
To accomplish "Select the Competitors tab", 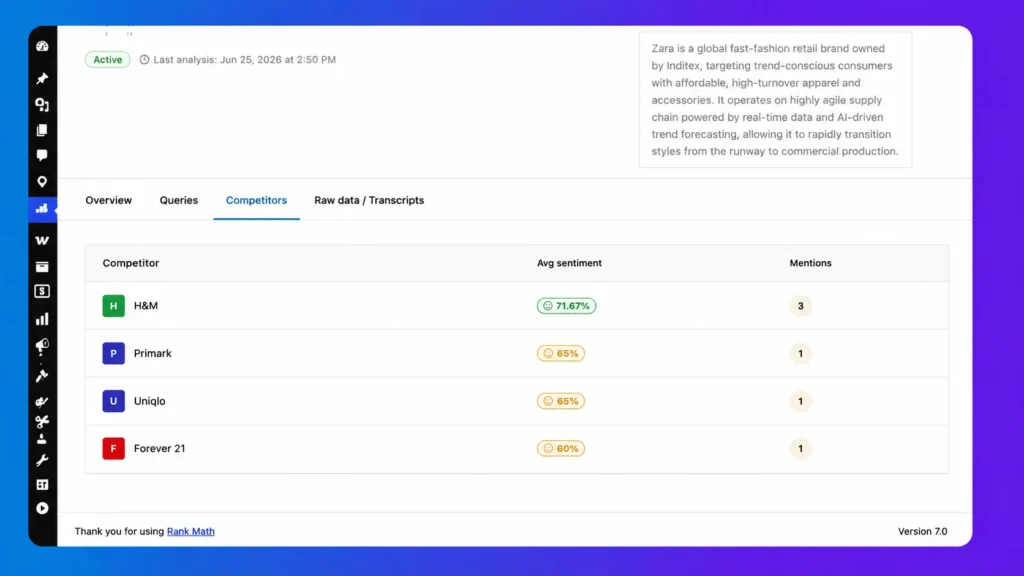I will [x=256, y=200].
